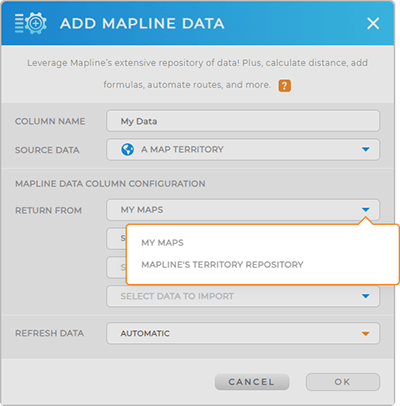Image resolution: width=400 pixels, height=406 pixels.
Task: Click the orange help question mark icon
Action: coord(284,86)
